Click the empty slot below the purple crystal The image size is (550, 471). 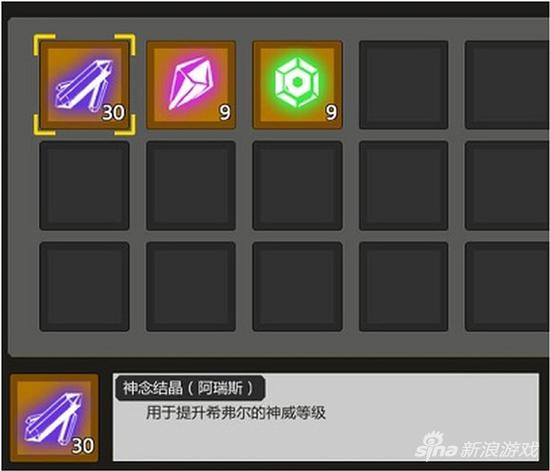coord(84,186)
